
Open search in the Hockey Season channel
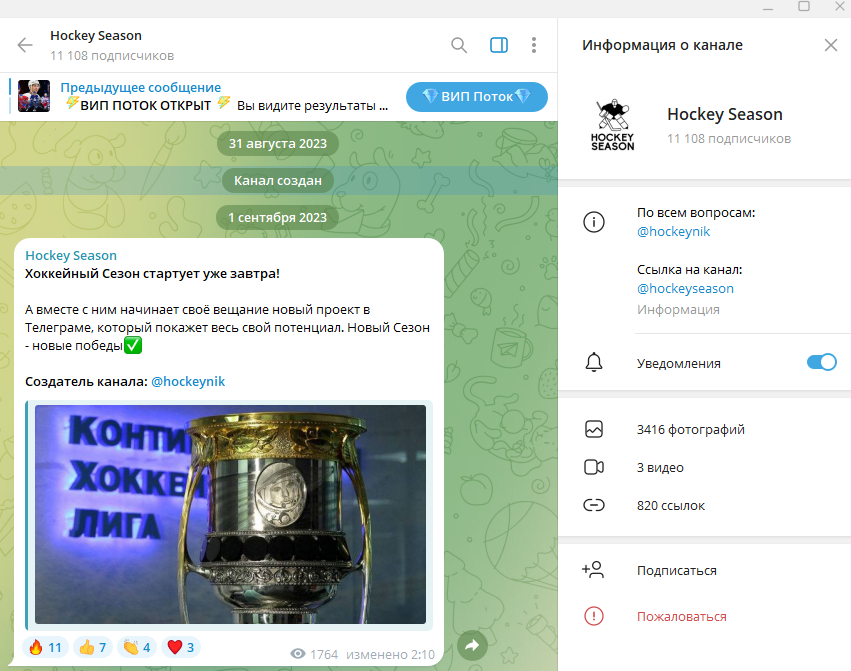(x=459, y=45)
